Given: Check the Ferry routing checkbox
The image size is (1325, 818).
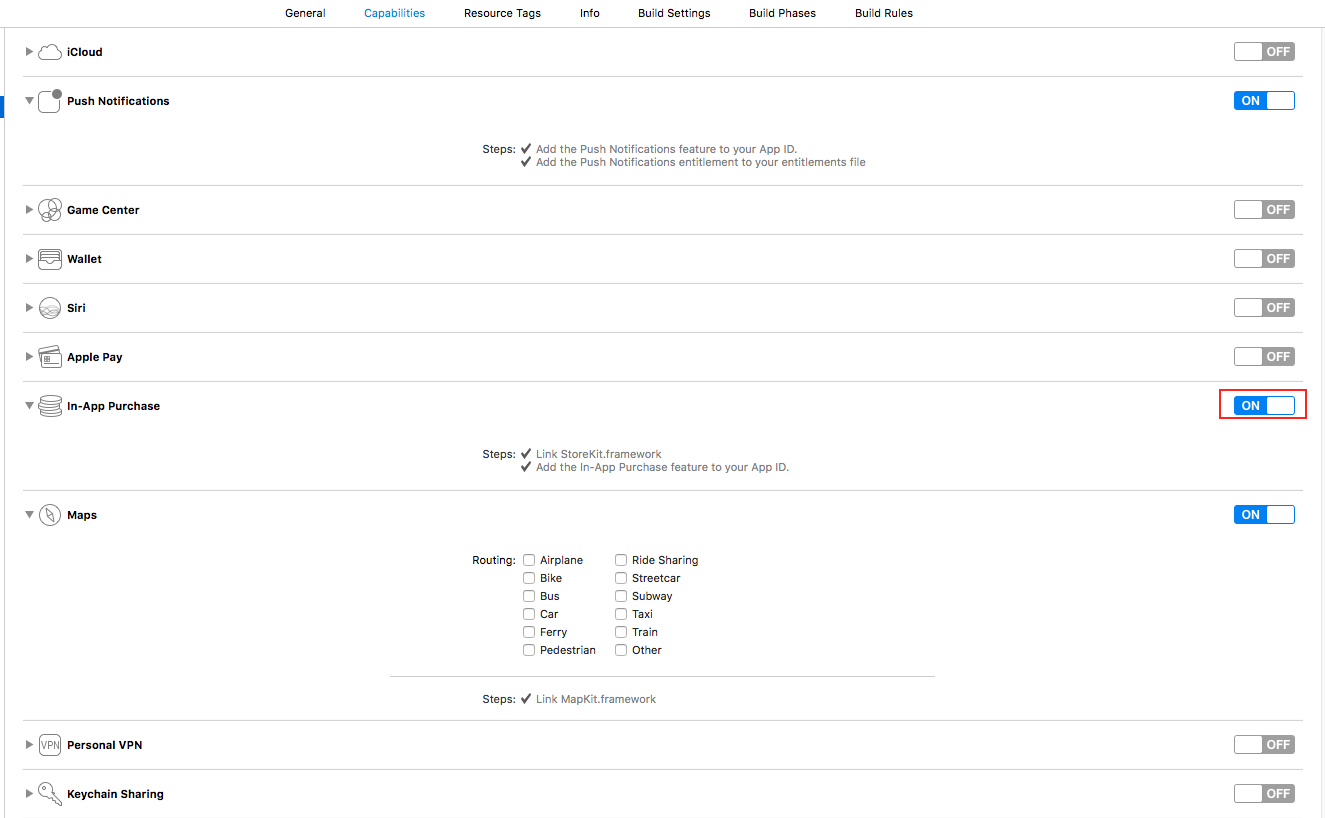Looking at the screenshot, I should [x=529, y=632].
